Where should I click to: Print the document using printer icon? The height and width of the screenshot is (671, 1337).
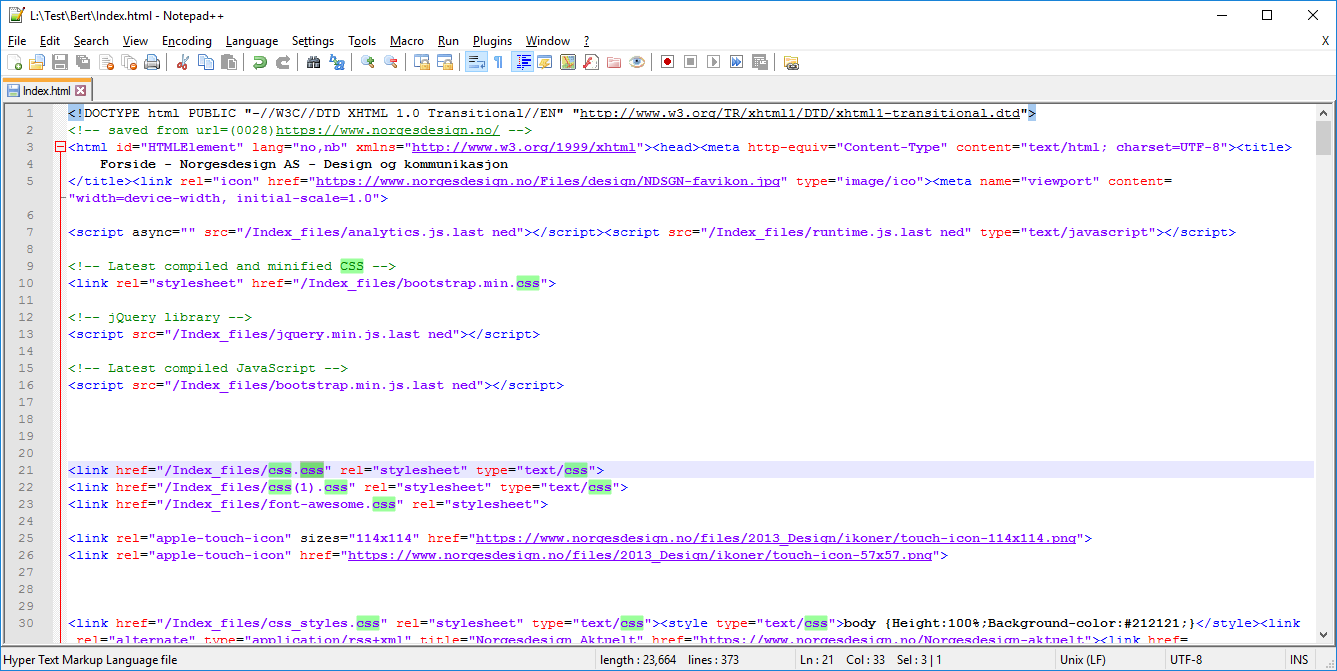(x=152, y=62)
